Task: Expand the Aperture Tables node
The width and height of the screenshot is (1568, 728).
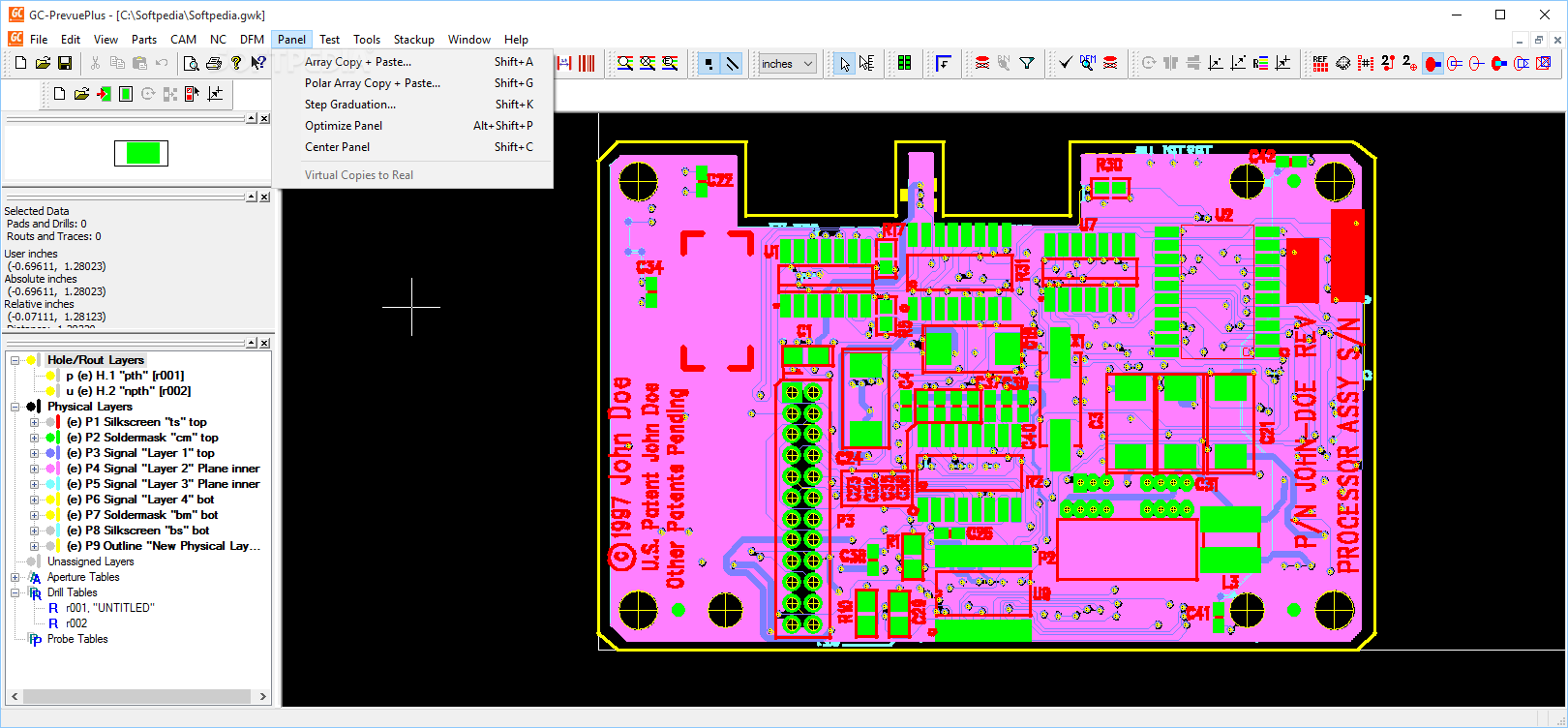Action: click(15, 577)
